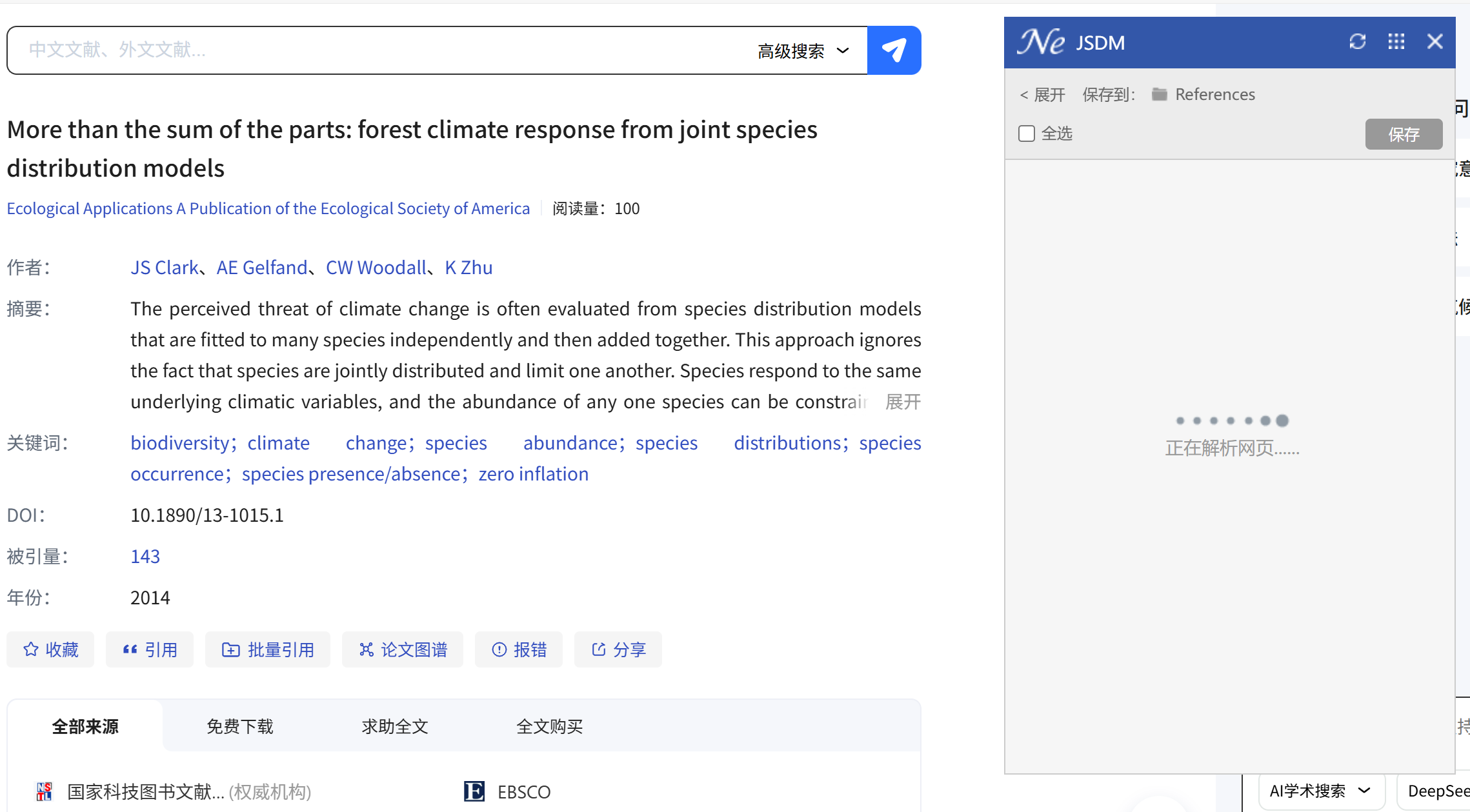Report an error via 报错

519,649
